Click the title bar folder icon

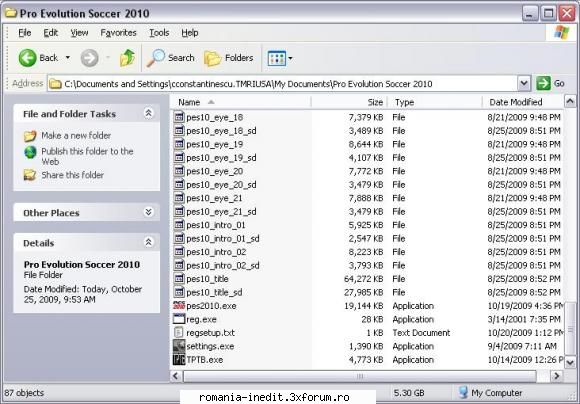click(10, 13)
